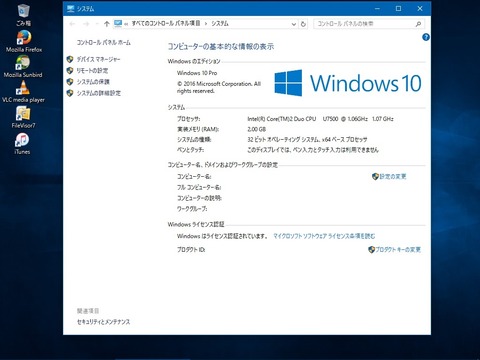Maximize the System window
The image size is (480, 360).
coord(398,9)
